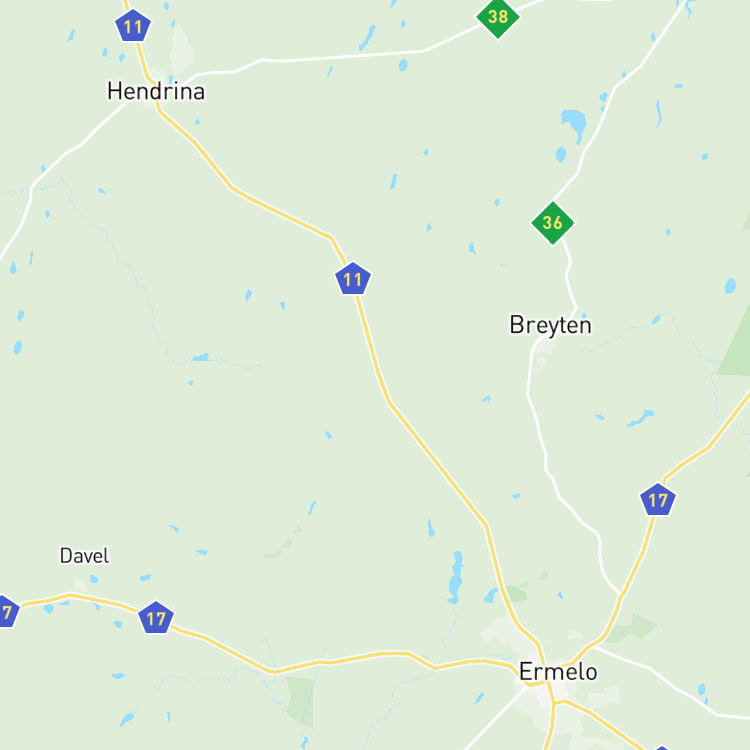Select the elongated lake northwest of Ermelo

point(456,577)
